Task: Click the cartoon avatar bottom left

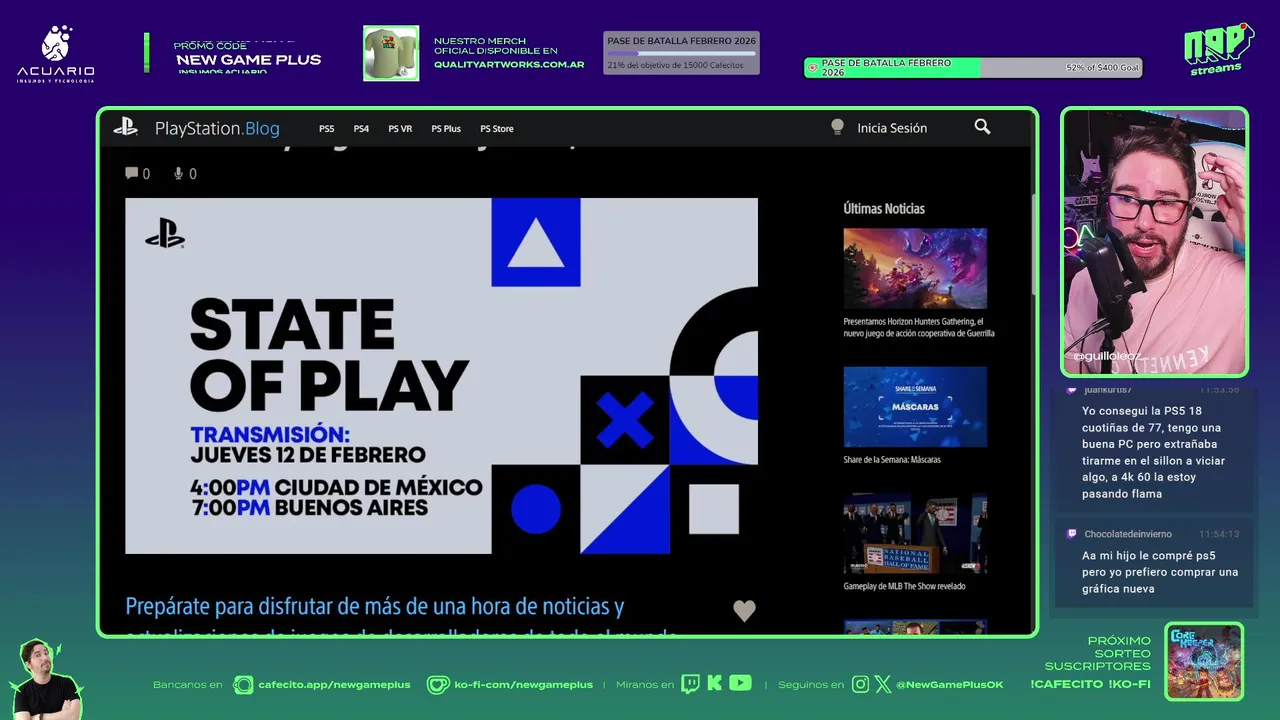Action: pyautogui.click(x=45, y=679)
